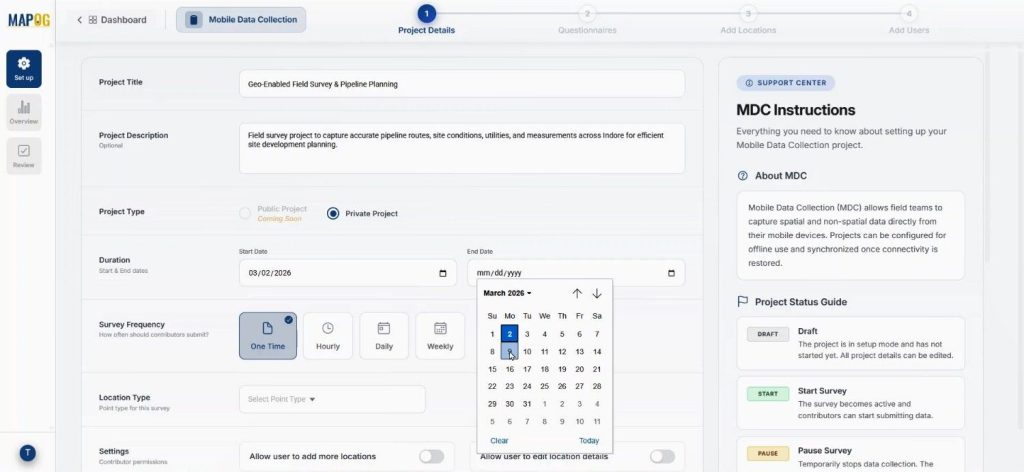Image resolution: width=1024 pixels, height=472 pixels.
Task: Select March 9 in the calendar
Action: (x=509, y=351)
